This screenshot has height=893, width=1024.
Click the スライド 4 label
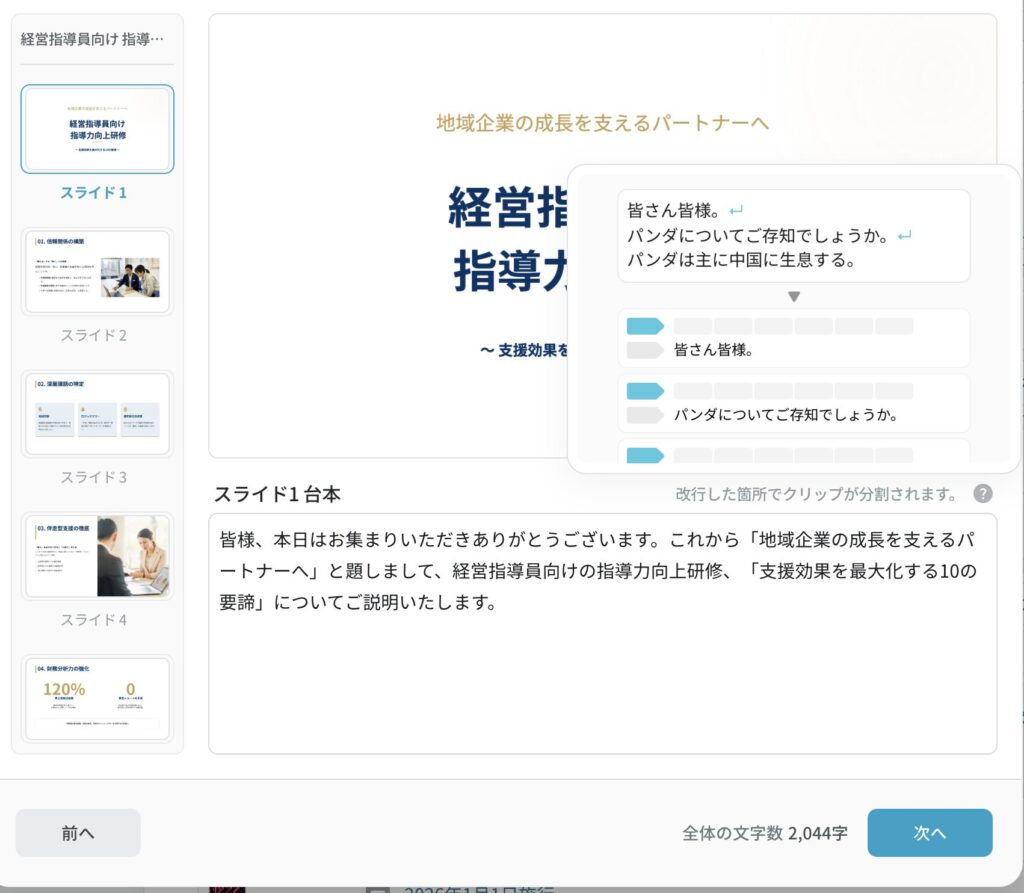click(x=94, y=619)
